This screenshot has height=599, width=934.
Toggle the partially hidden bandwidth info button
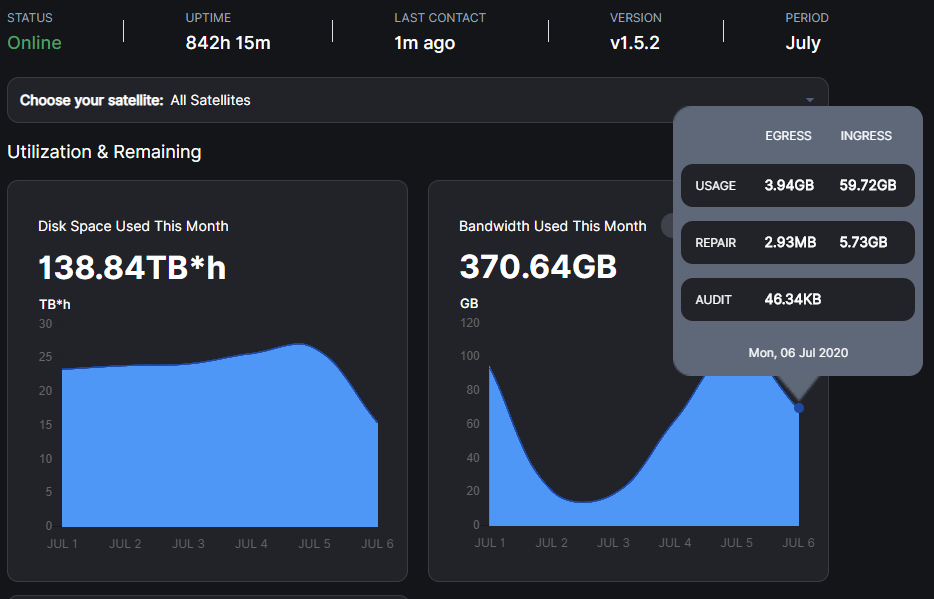coord(667,226)
